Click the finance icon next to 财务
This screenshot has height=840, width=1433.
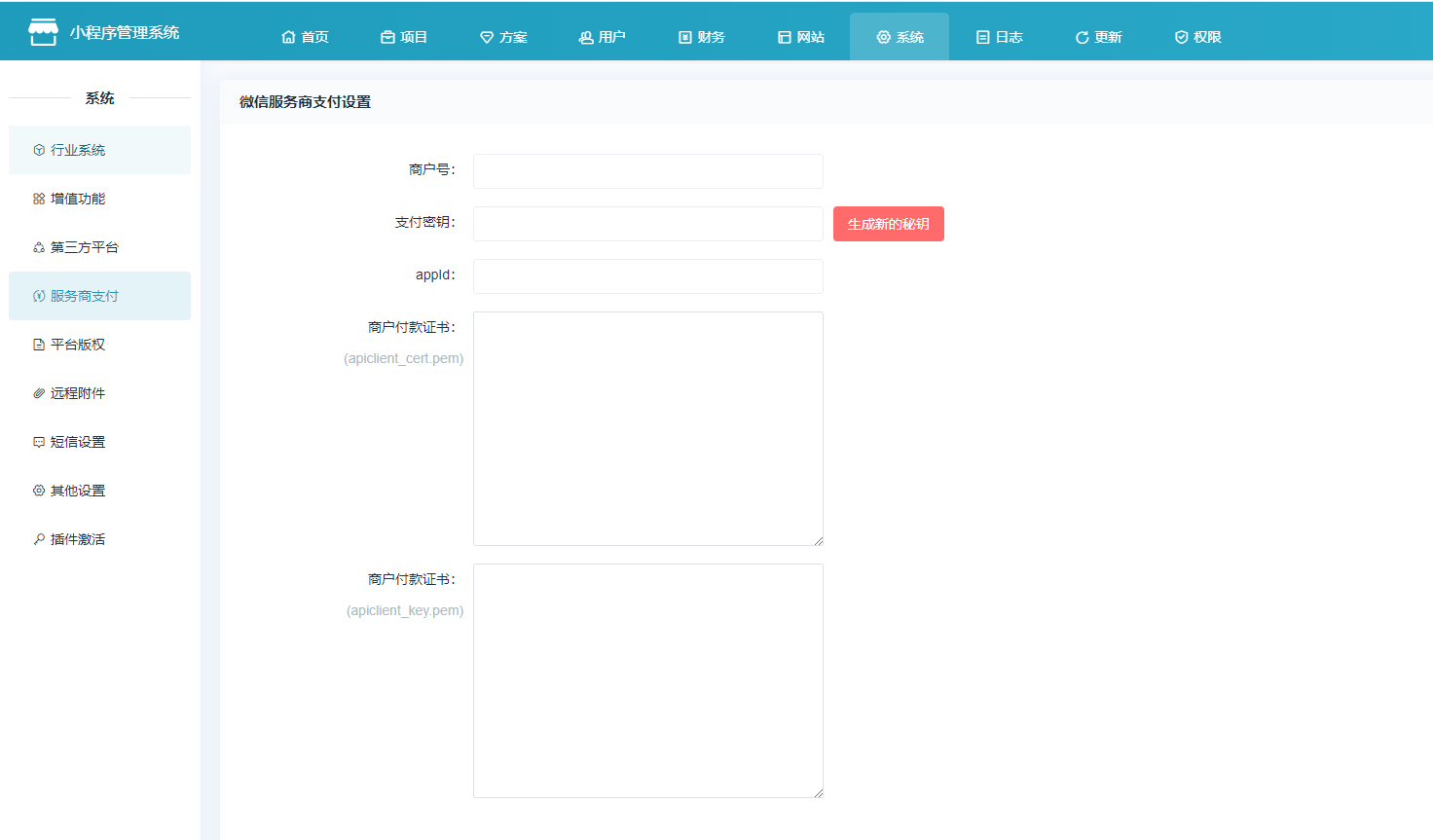point(685,37)
